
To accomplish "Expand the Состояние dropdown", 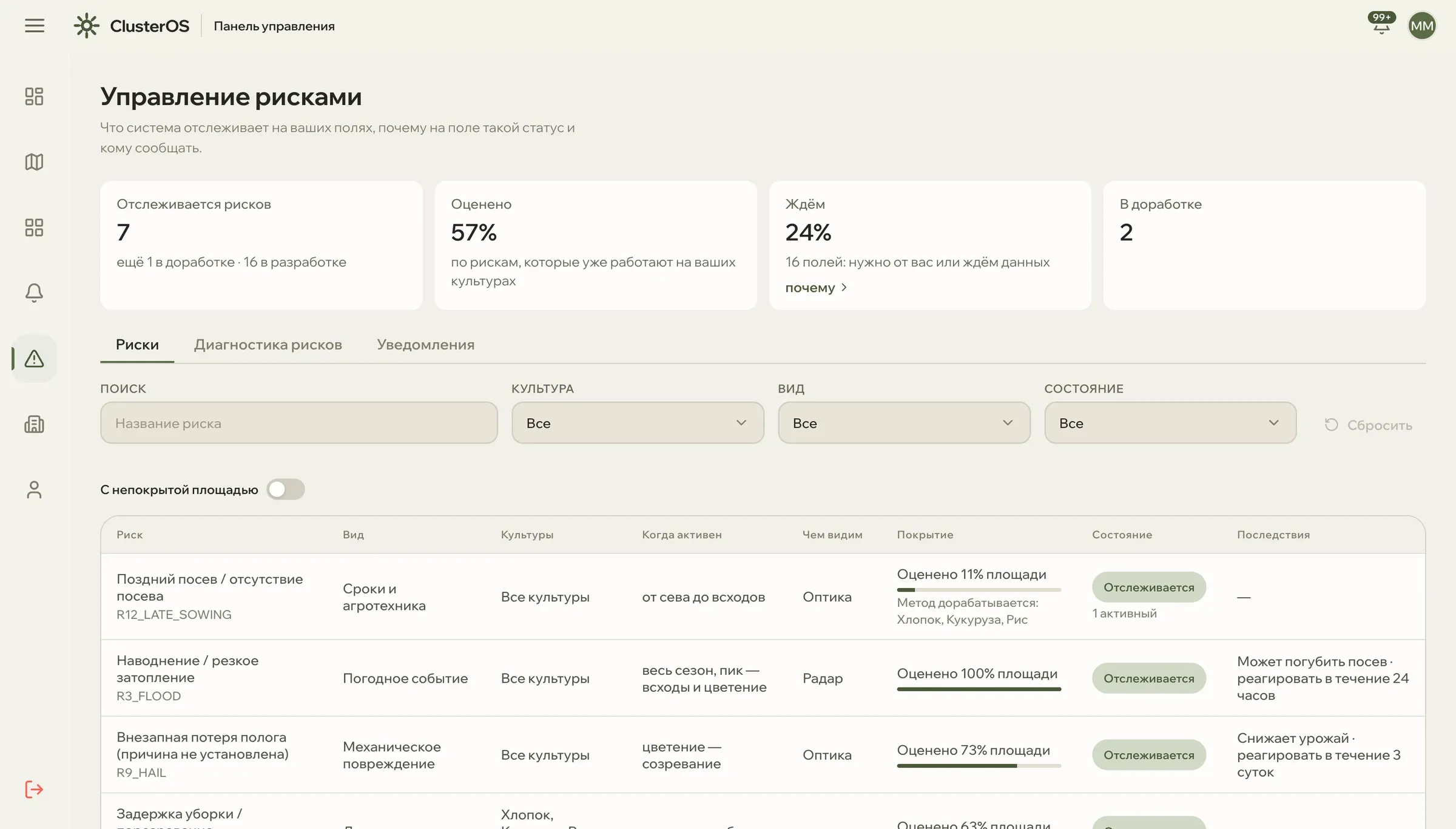I will coord(1170,423).
